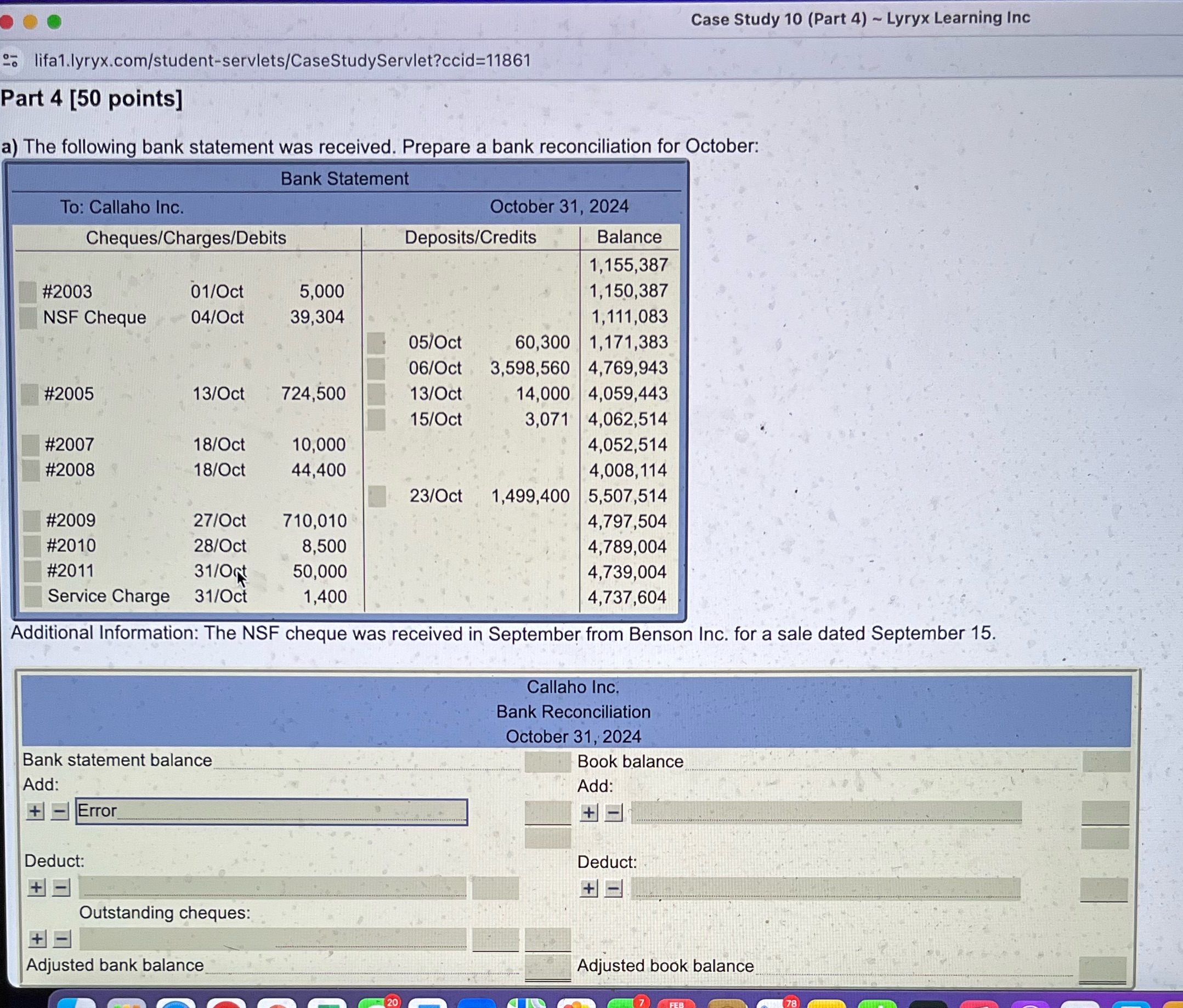This screenshot has height=1008, width=1183.
Task: Tick the checkbox beside NSF Cheque
Action: 28,318
